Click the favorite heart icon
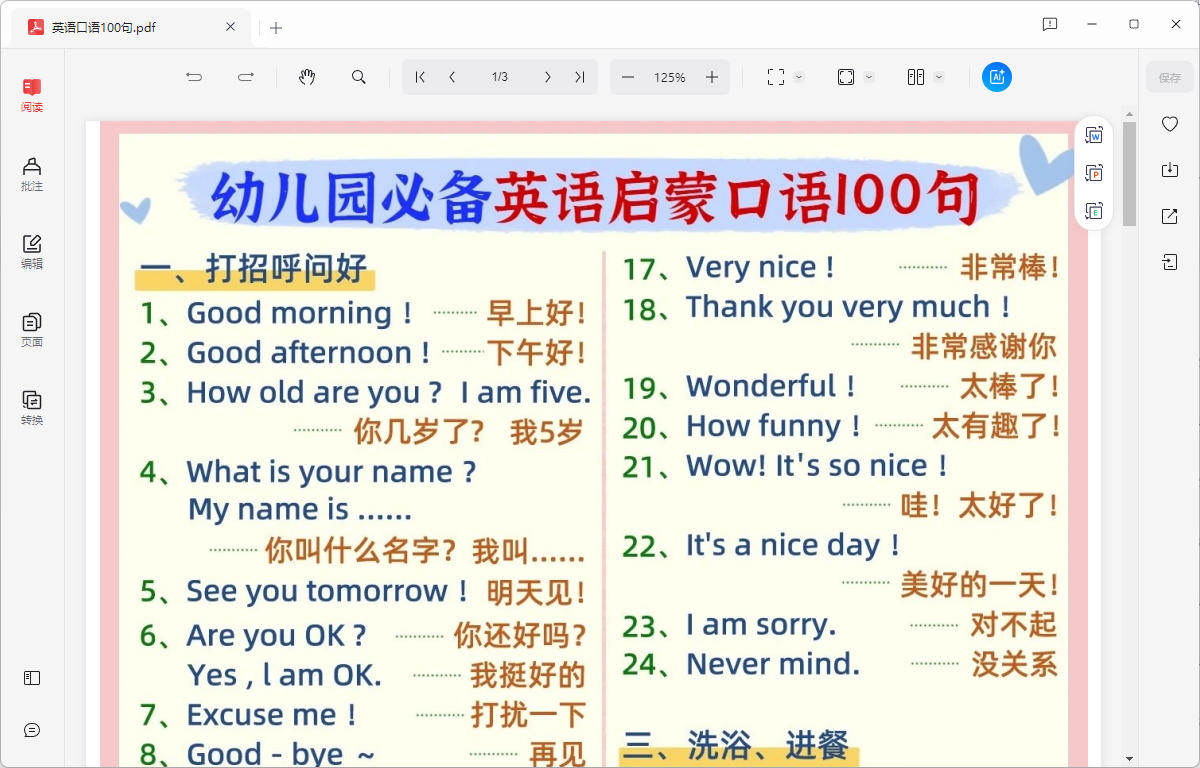The height and width of the screenshot is (768, 1200). click(x=1170, y=124)
